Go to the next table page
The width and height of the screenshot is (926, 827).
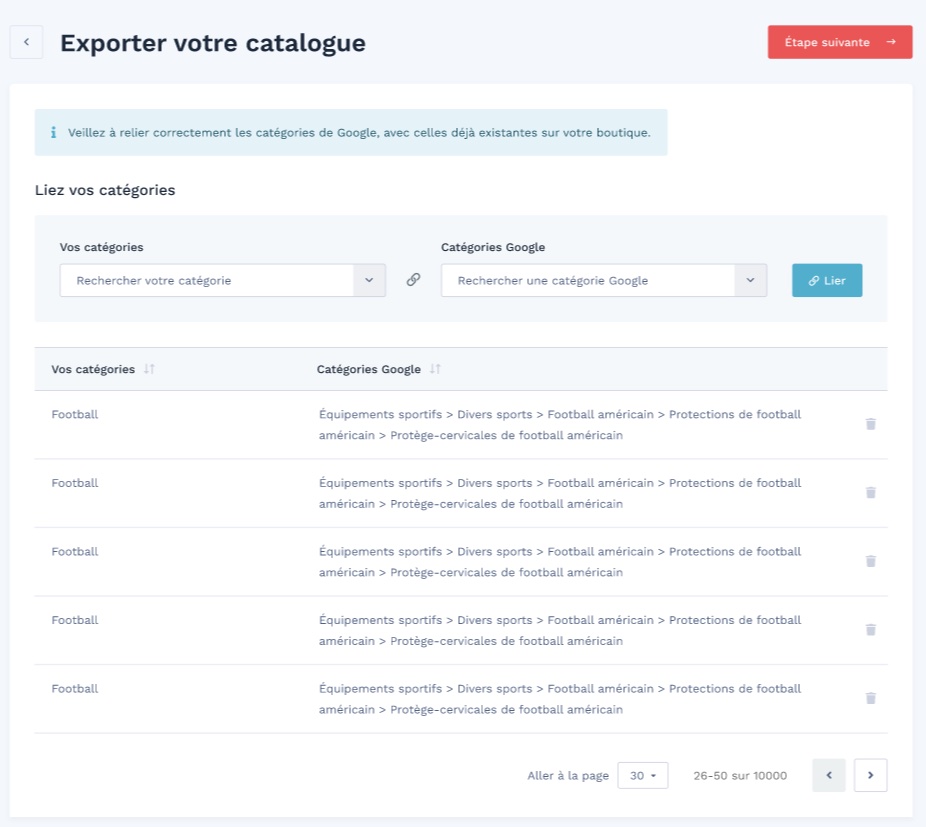(x=870, y=775)
